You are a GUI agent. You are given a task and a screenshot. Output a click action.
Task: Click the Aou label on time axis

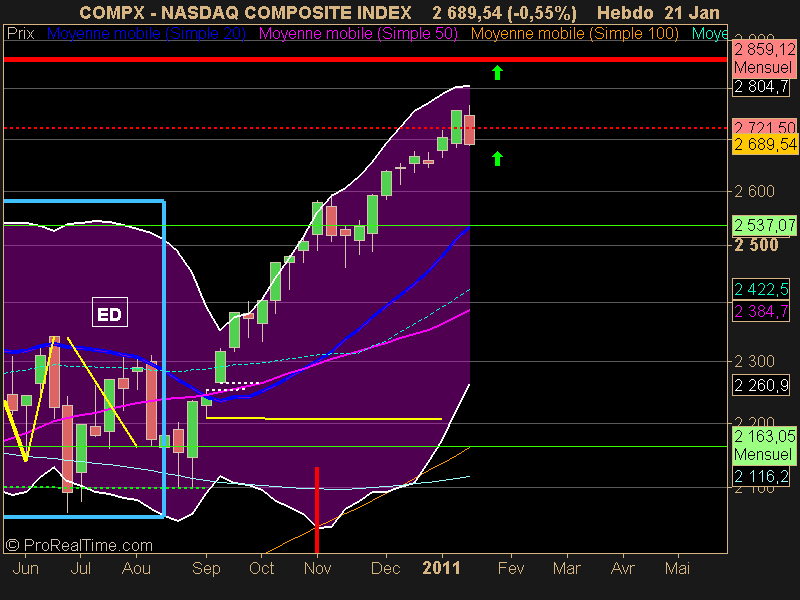(x=136, y=568)
